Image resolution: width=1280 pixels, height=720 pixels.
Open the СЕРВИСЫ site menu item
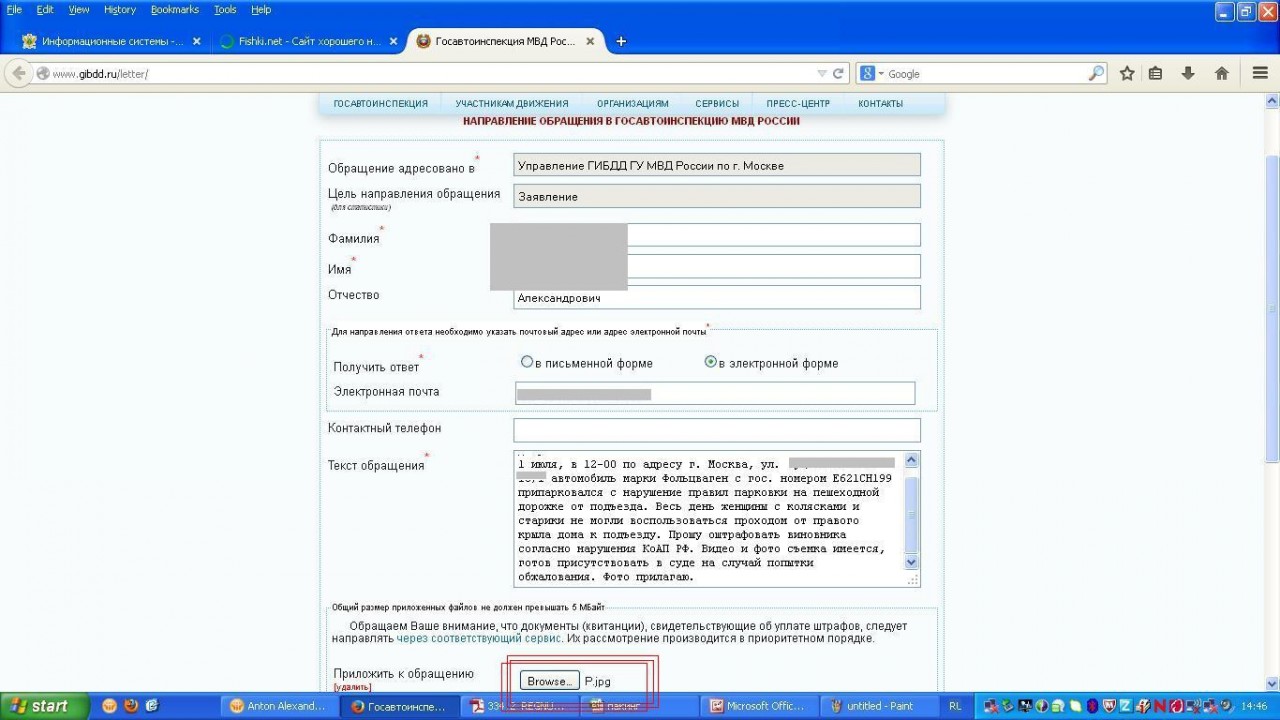click(717, 103)
